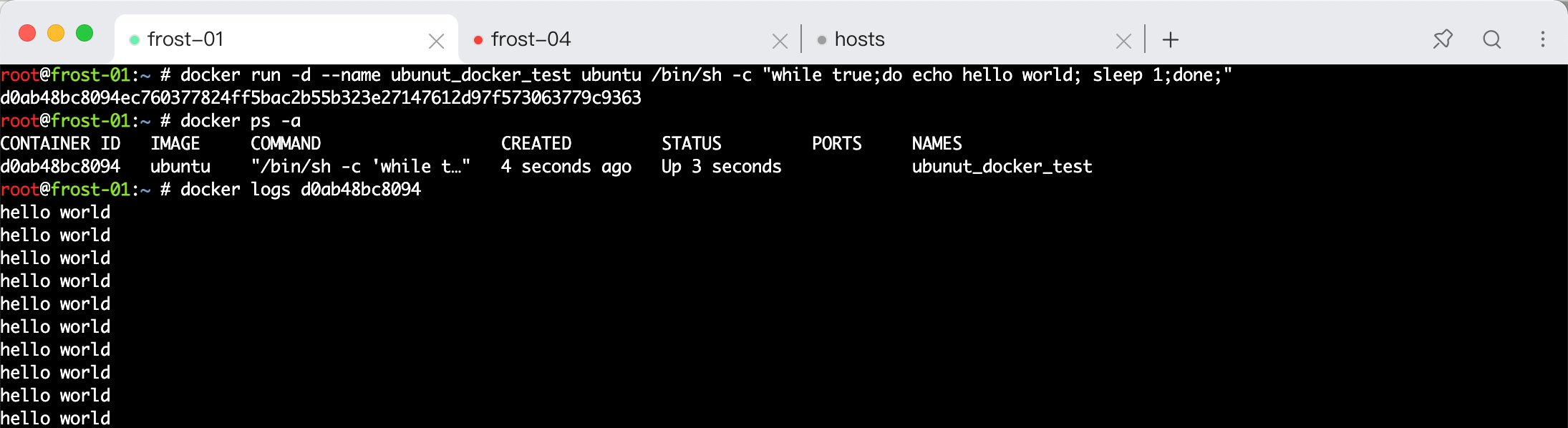Click container ID d0ab48bc8094 in ps output
This screenshot has width=1568, height=428.
coord(60,166)
